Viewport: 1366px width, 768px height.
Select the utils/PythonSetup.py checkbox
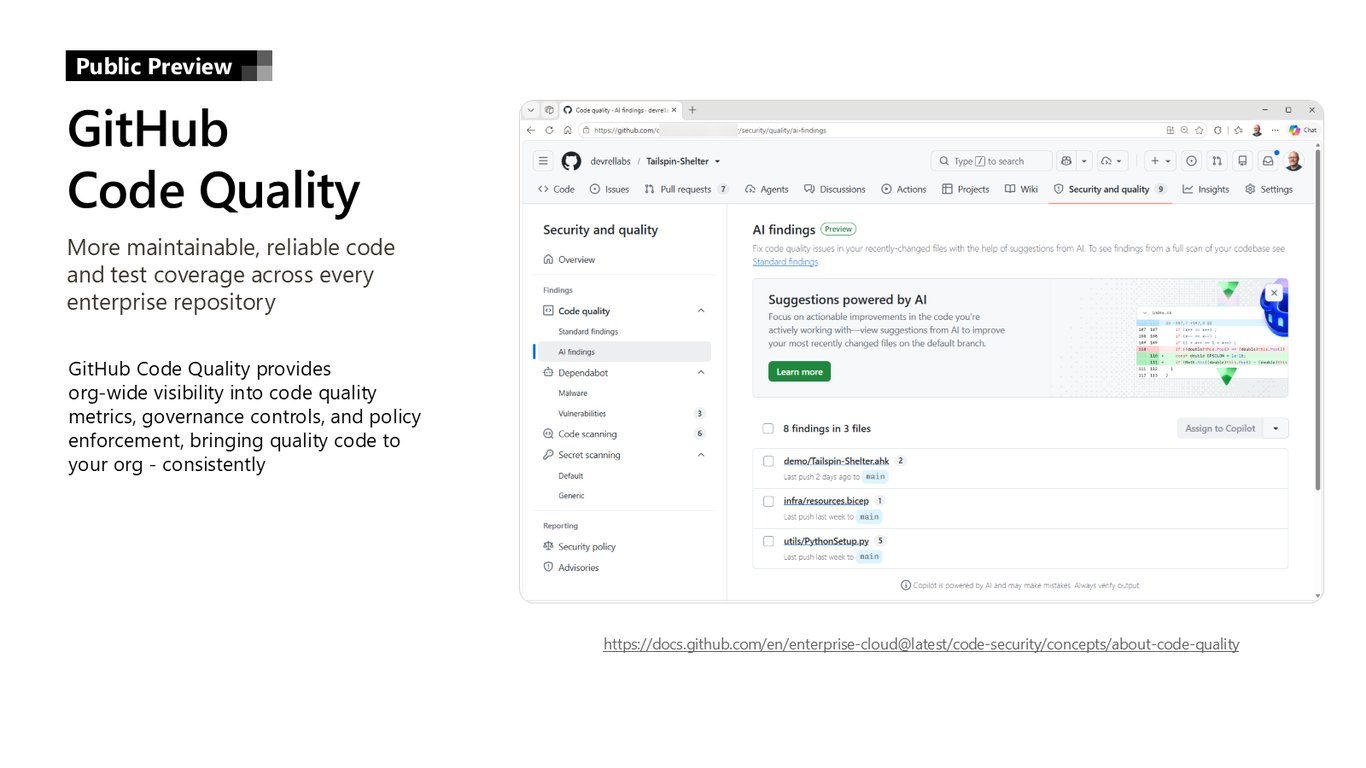(768, 541)
